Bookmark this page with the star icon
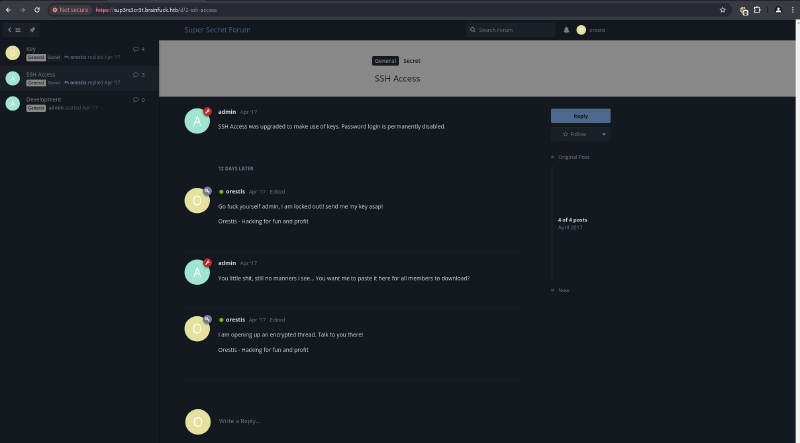The image size is (800, 443). [722, 10]
